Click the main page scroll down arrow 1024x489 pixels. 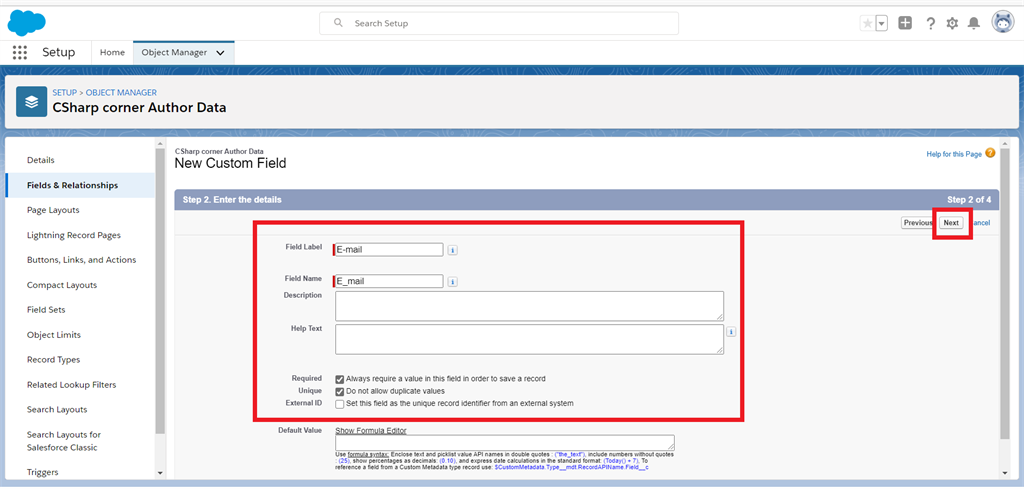tap(1005, 473)
